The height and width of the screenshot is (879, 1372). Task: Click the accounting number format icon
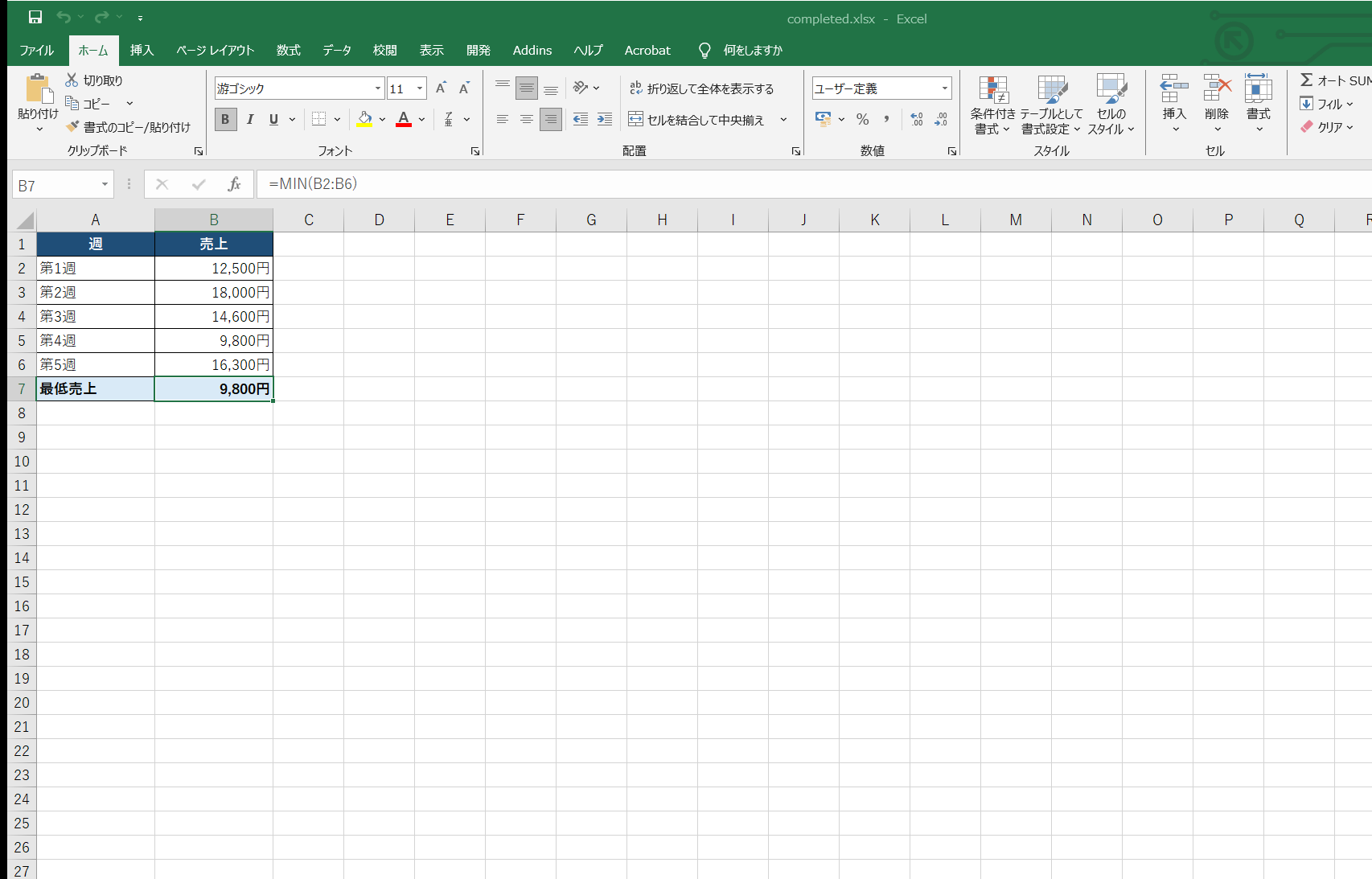[824, 119]
